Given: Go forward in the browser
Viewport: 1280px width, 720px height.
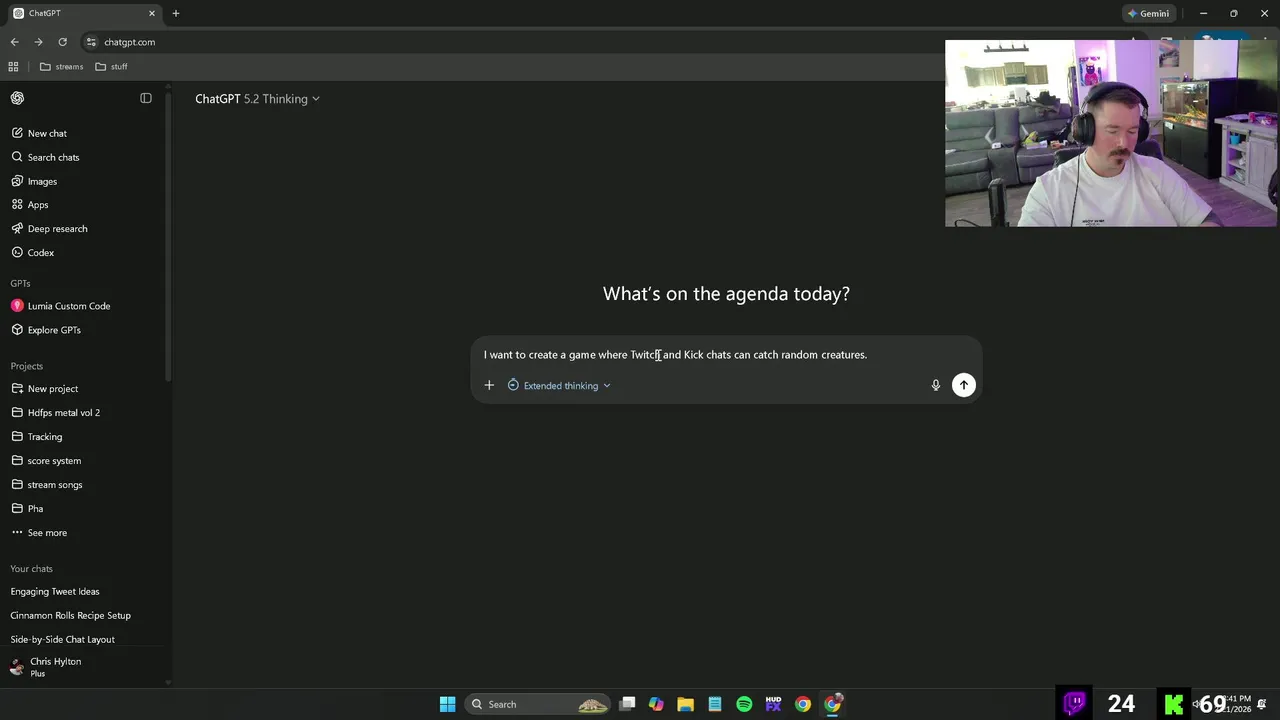Looking at the screenshot, I should tap(38, 42).
